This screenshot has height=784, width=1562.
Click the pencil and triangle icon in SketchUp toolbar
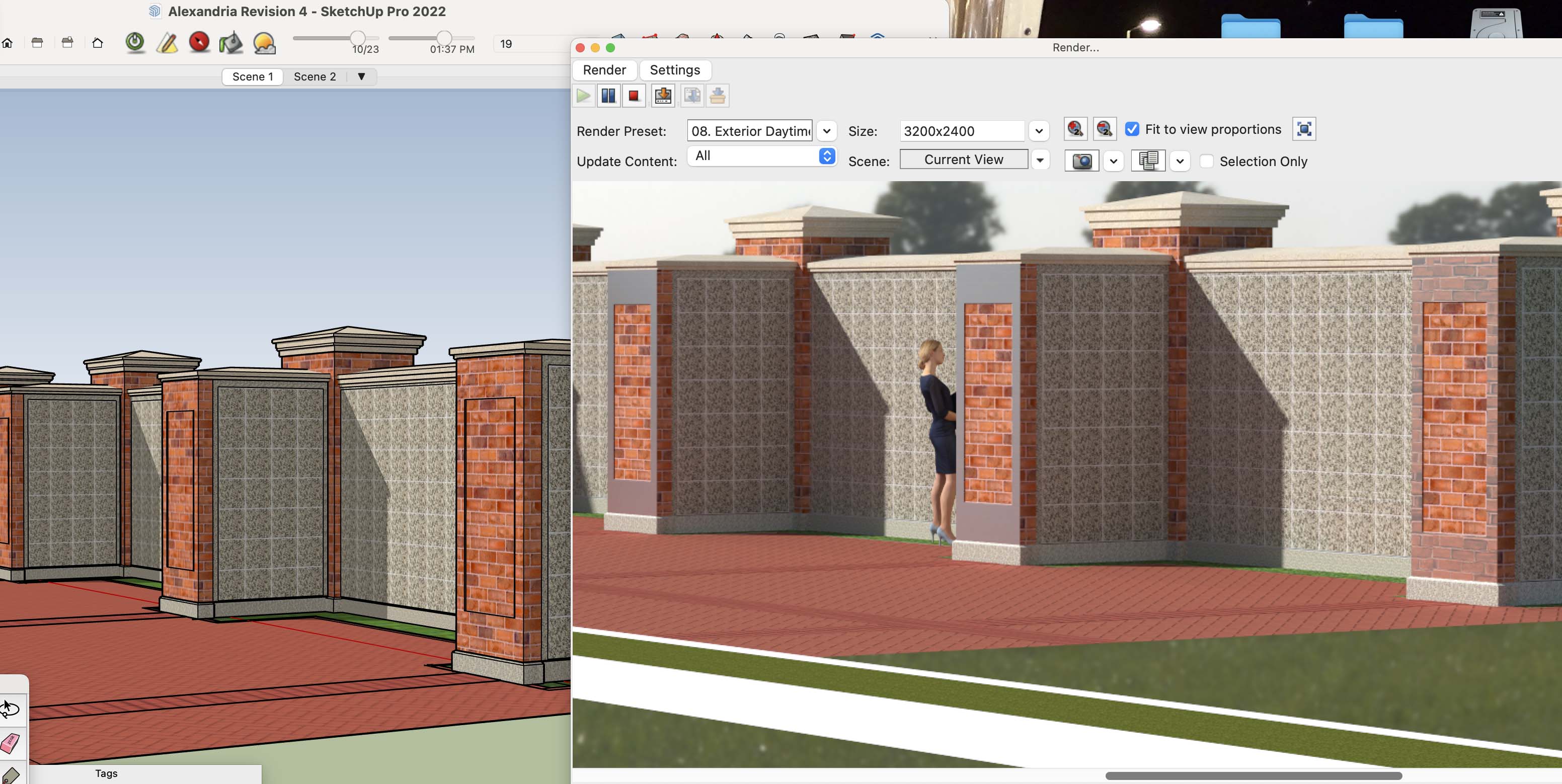[167, 42]
